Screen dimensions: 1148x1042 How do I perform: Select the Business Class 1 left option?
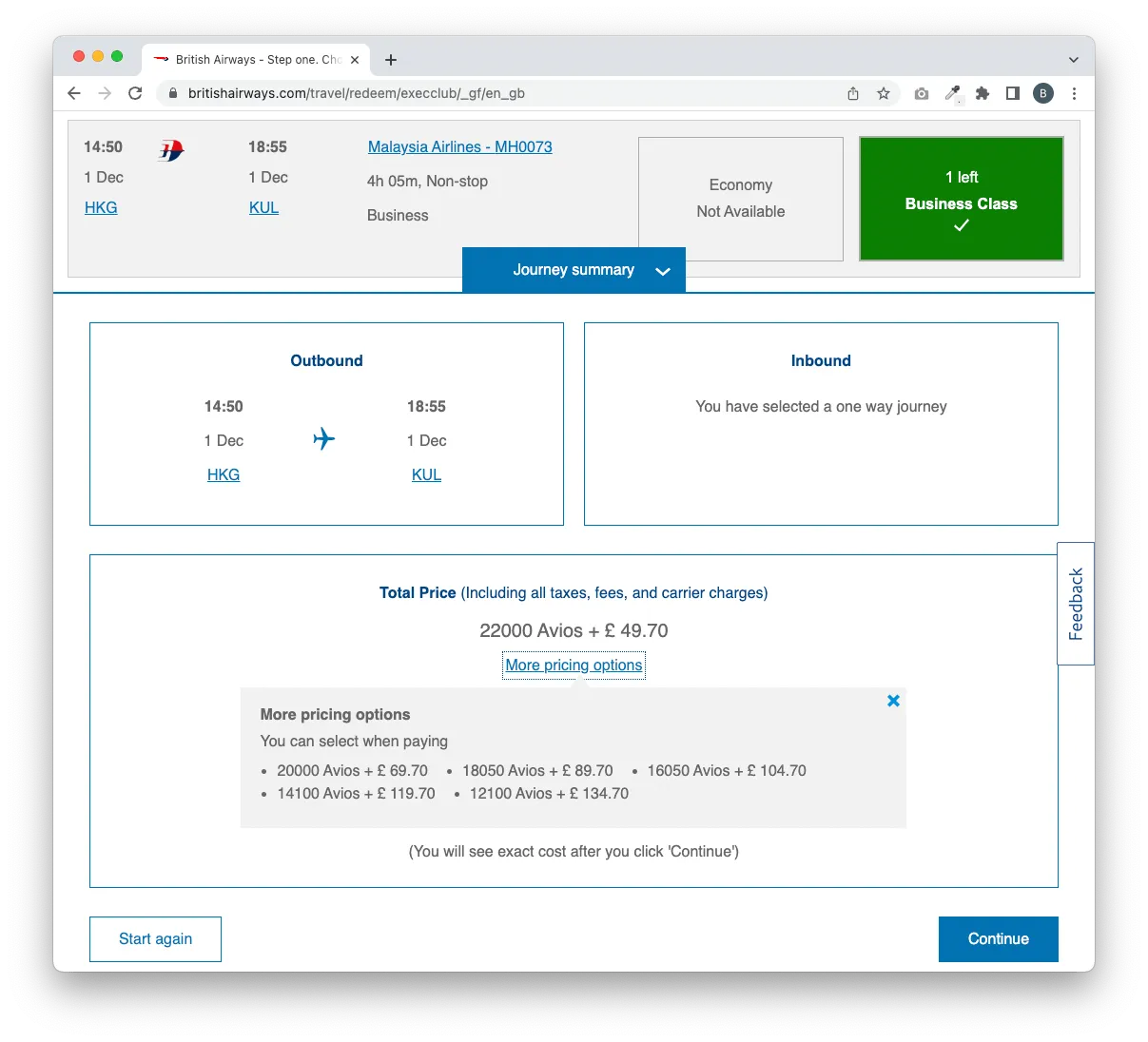[x=962, y=199]
